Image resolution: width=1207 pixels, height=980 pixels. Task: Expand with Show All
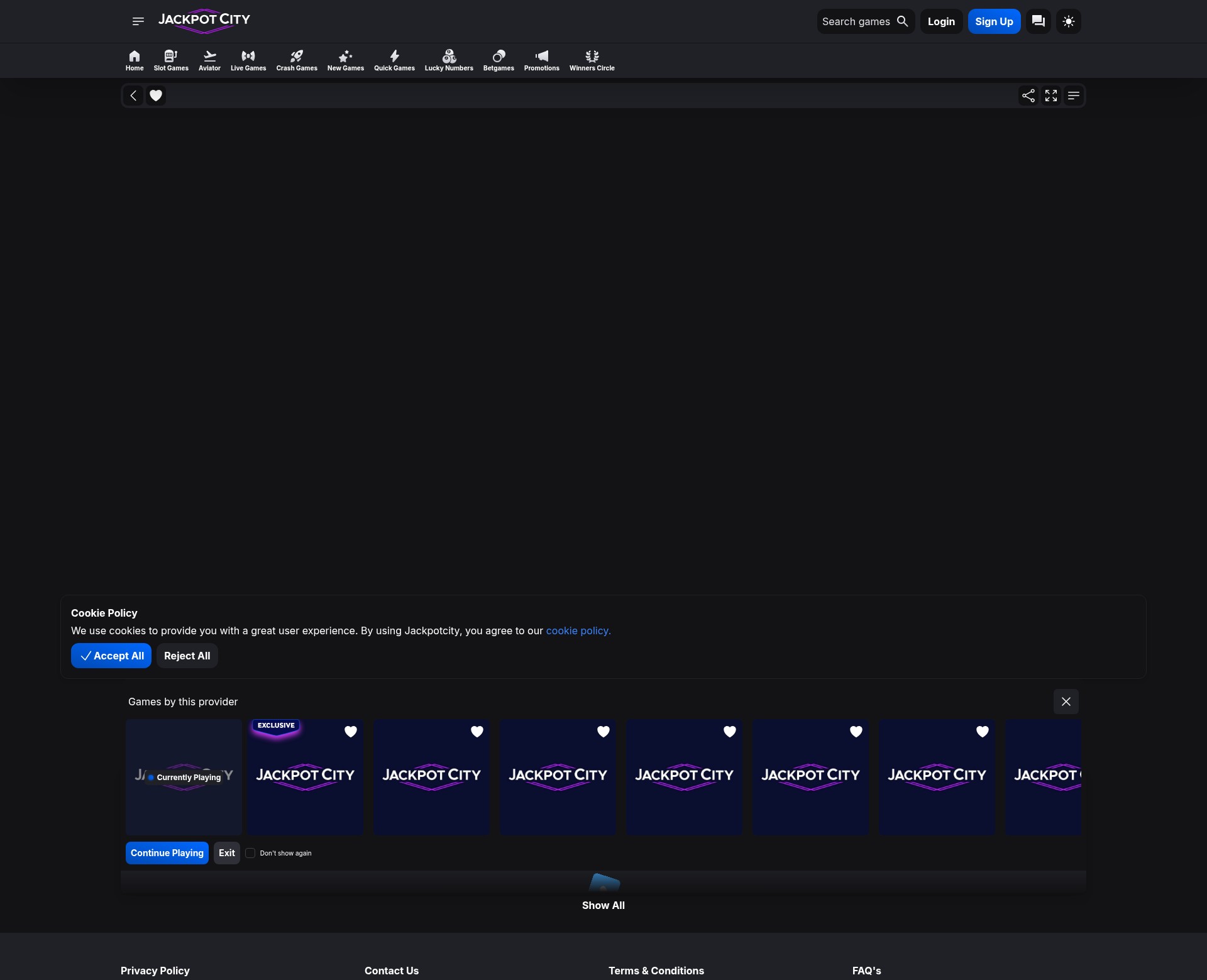[x=603, y=905]
